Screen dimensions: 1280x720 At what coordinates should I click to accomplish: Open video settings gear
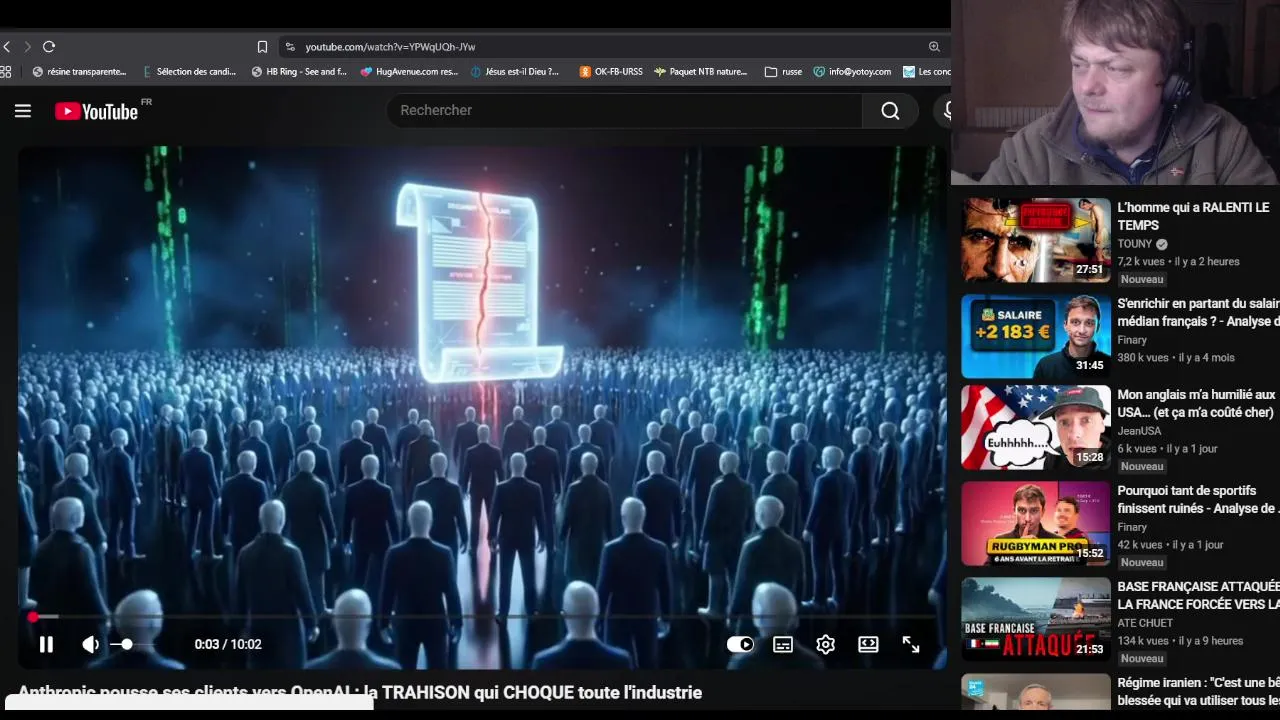[x=825, y=645]
